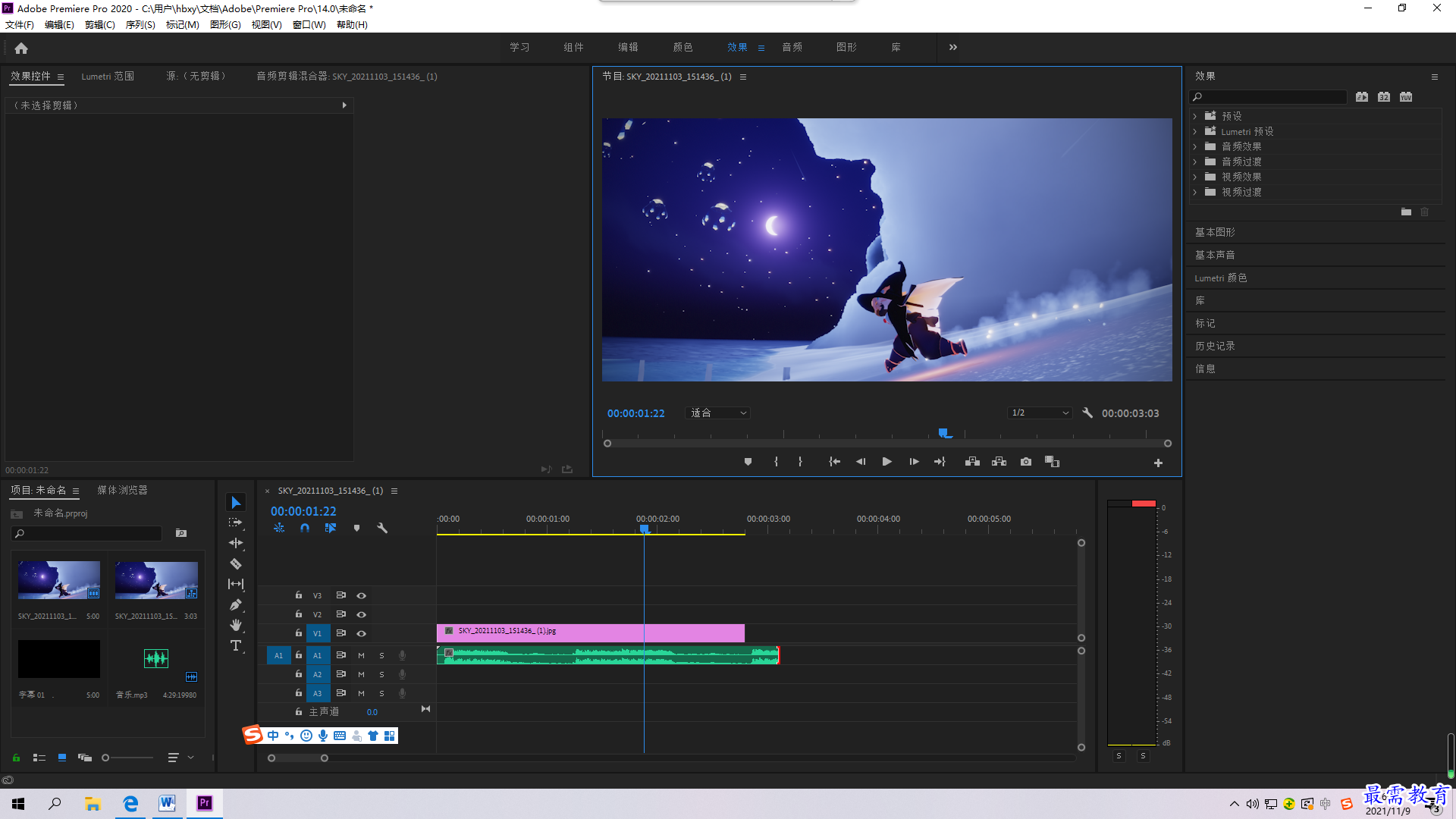This screenshot has height=819, width=1456.
Task: Open the 文件(F) menu
Action: pyautogui.click(x=20, y=25)
